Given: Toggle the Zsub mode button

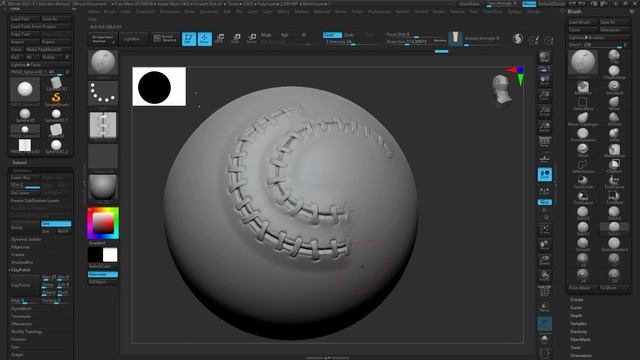Looking at the screenshot, I should point(349,35).
